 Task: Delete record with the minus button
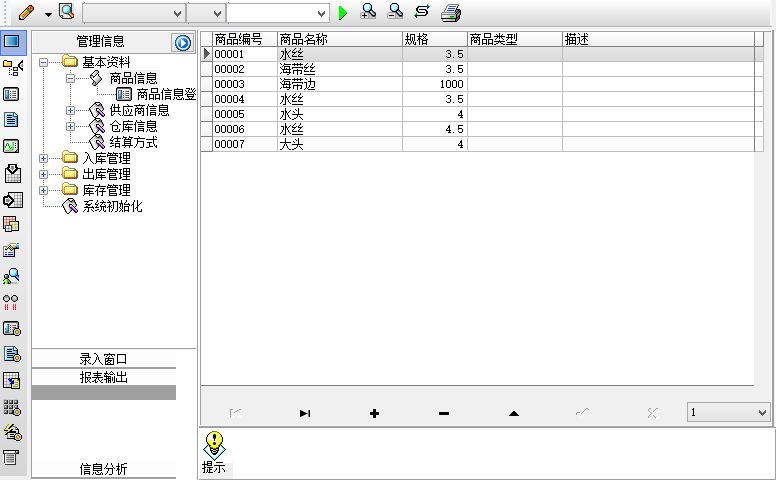click(x=444, y=413)
